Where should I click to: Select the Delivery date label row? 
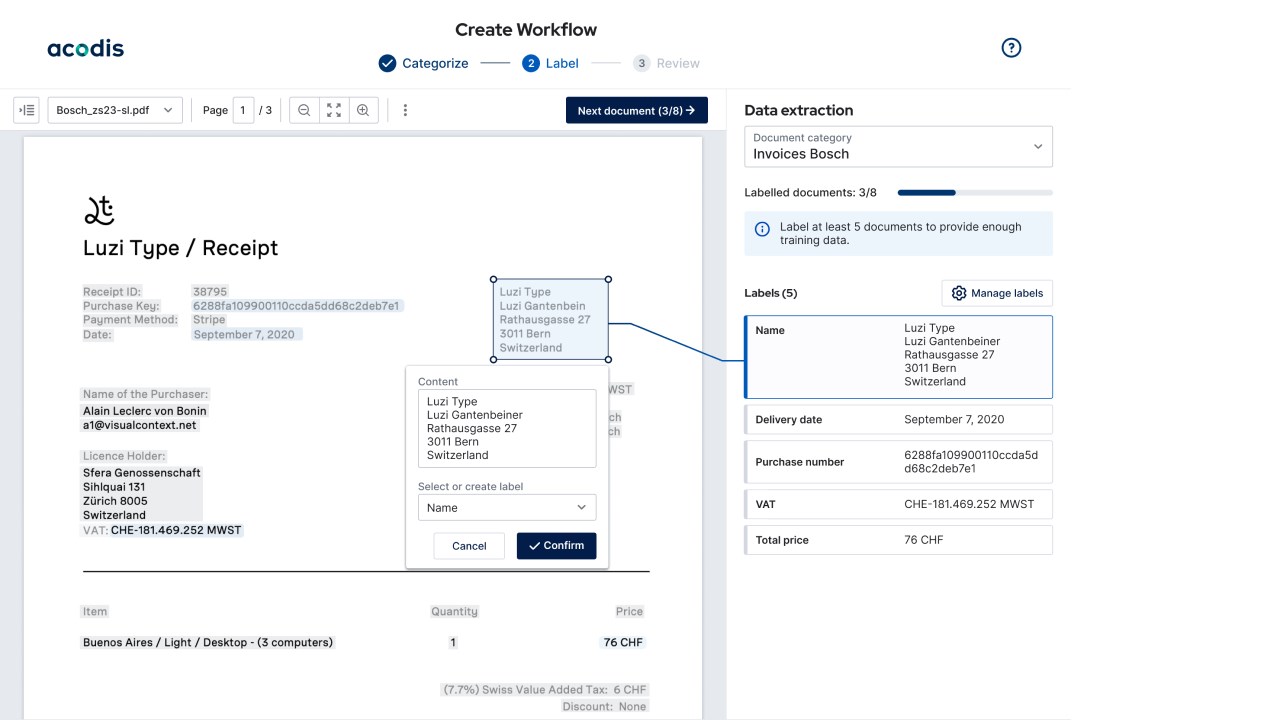[898, 419]
